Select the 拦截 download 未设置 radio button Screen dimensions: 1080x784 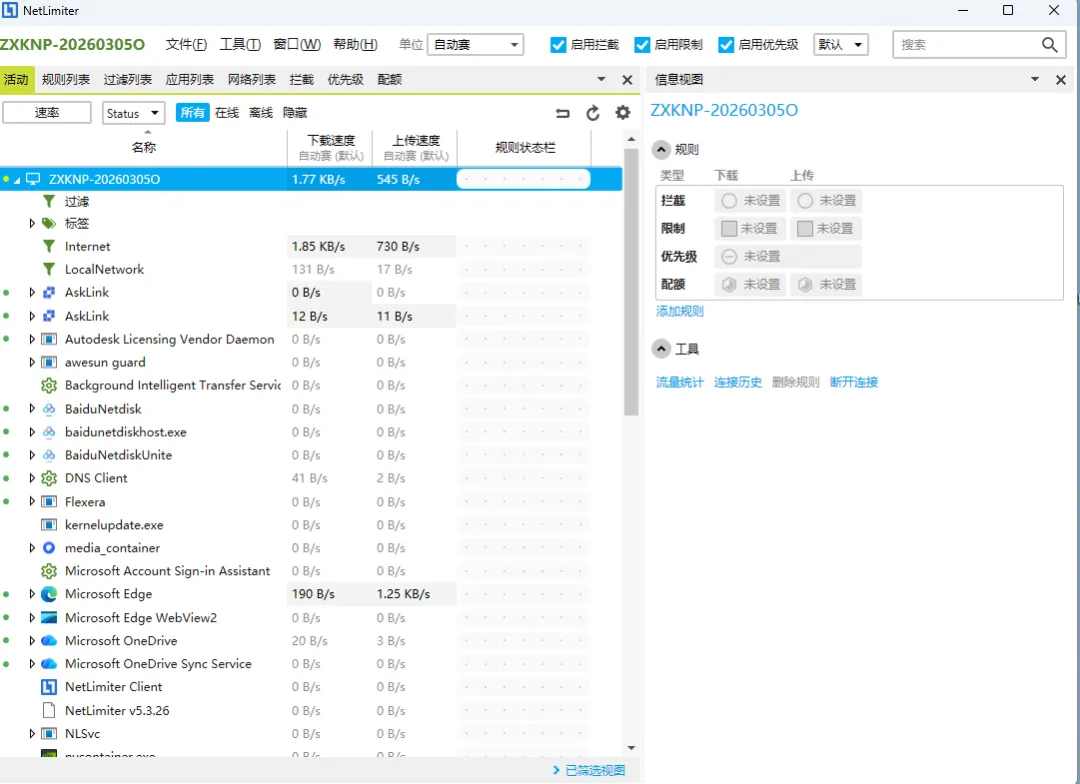click(729, 200)
